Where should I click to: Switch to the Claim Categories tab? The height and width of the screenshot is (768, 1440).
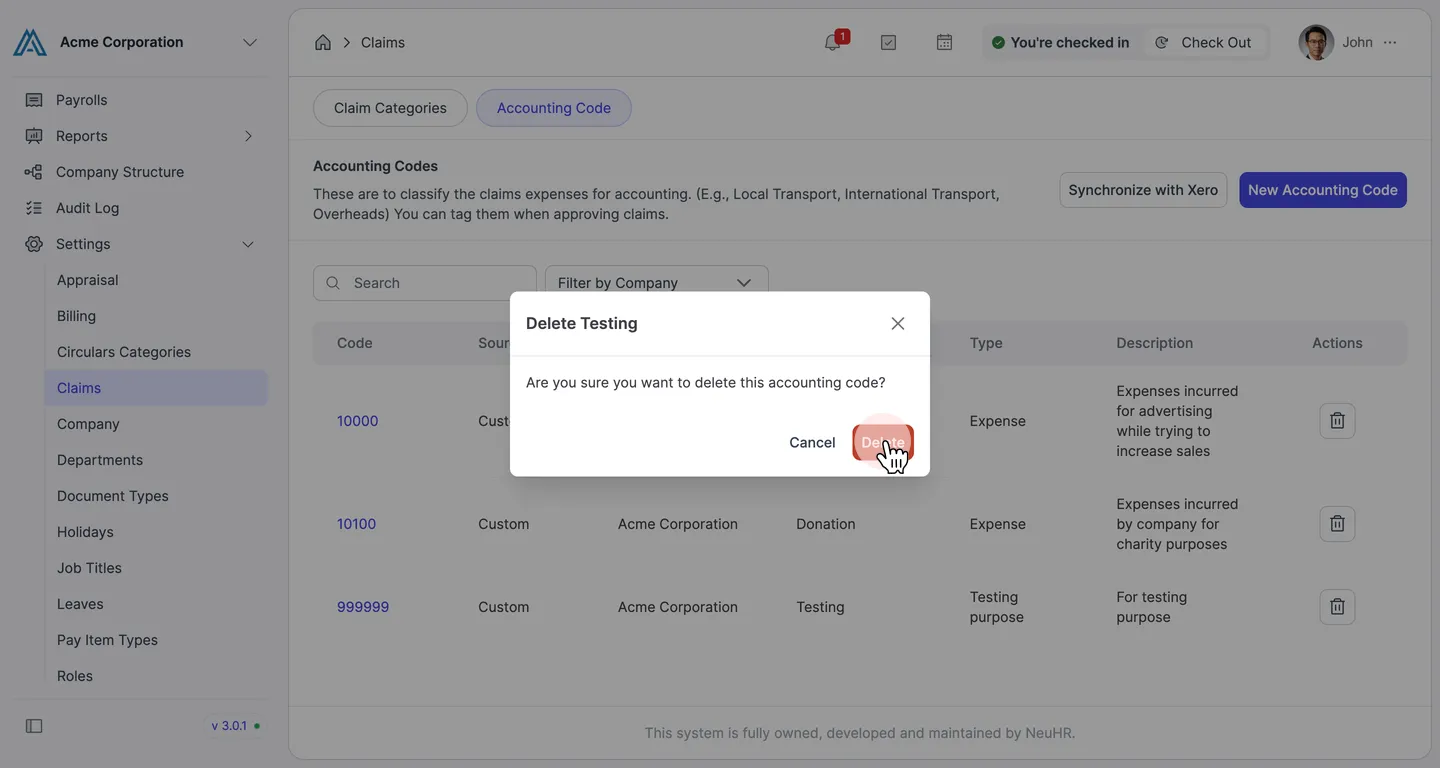[x=390, y=108]
